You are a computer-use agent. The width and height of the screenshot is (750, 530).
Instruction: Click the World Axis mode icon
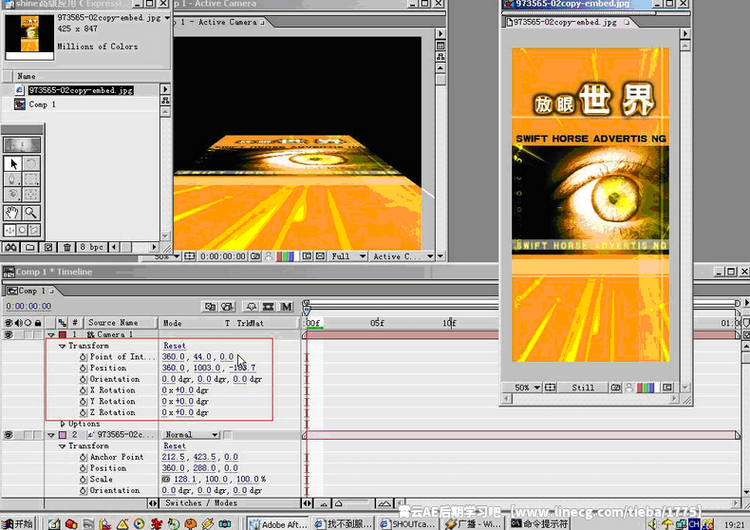[22, 230]
